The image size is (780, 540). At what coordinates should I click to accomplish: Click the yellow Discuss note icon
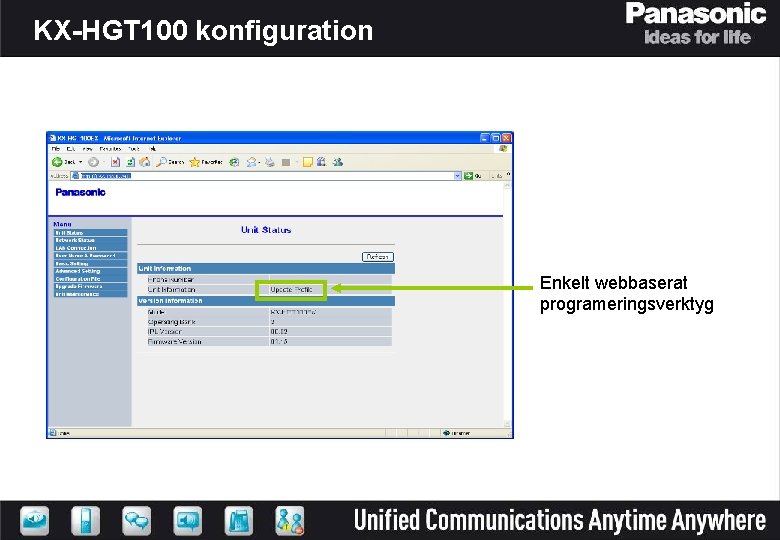pos(307,162)
